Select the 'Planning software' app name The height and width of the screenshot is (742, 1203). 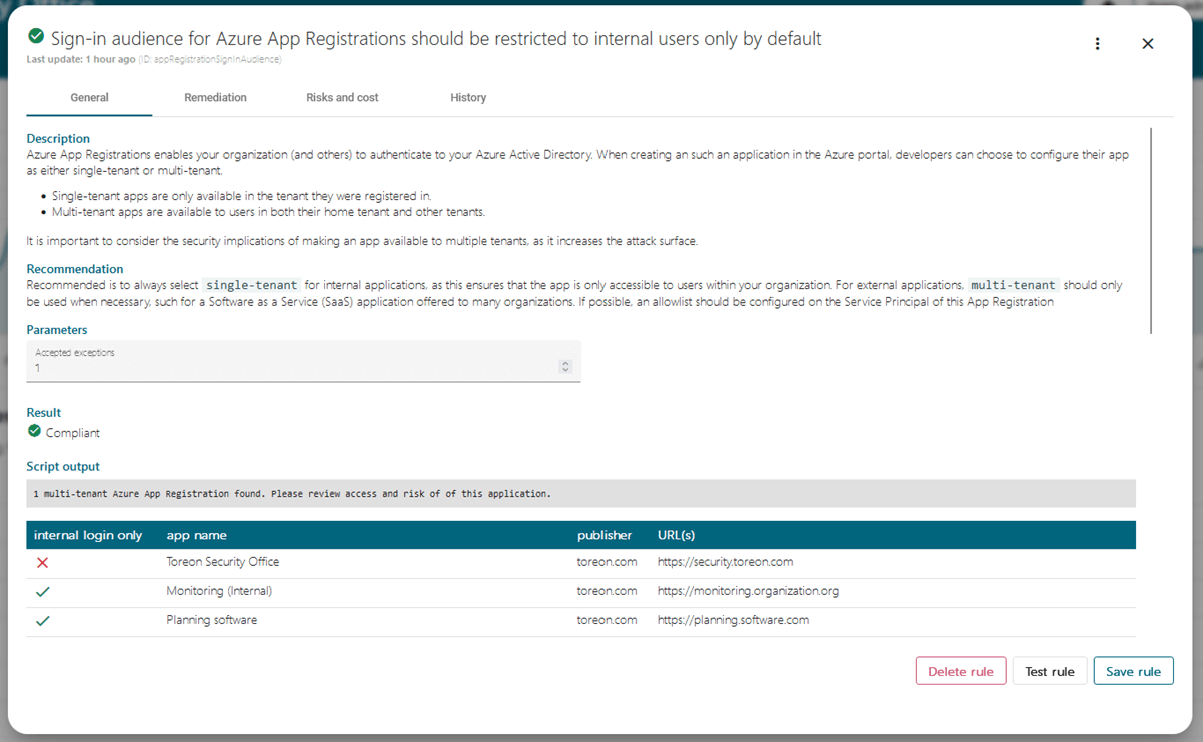(211, 620)
